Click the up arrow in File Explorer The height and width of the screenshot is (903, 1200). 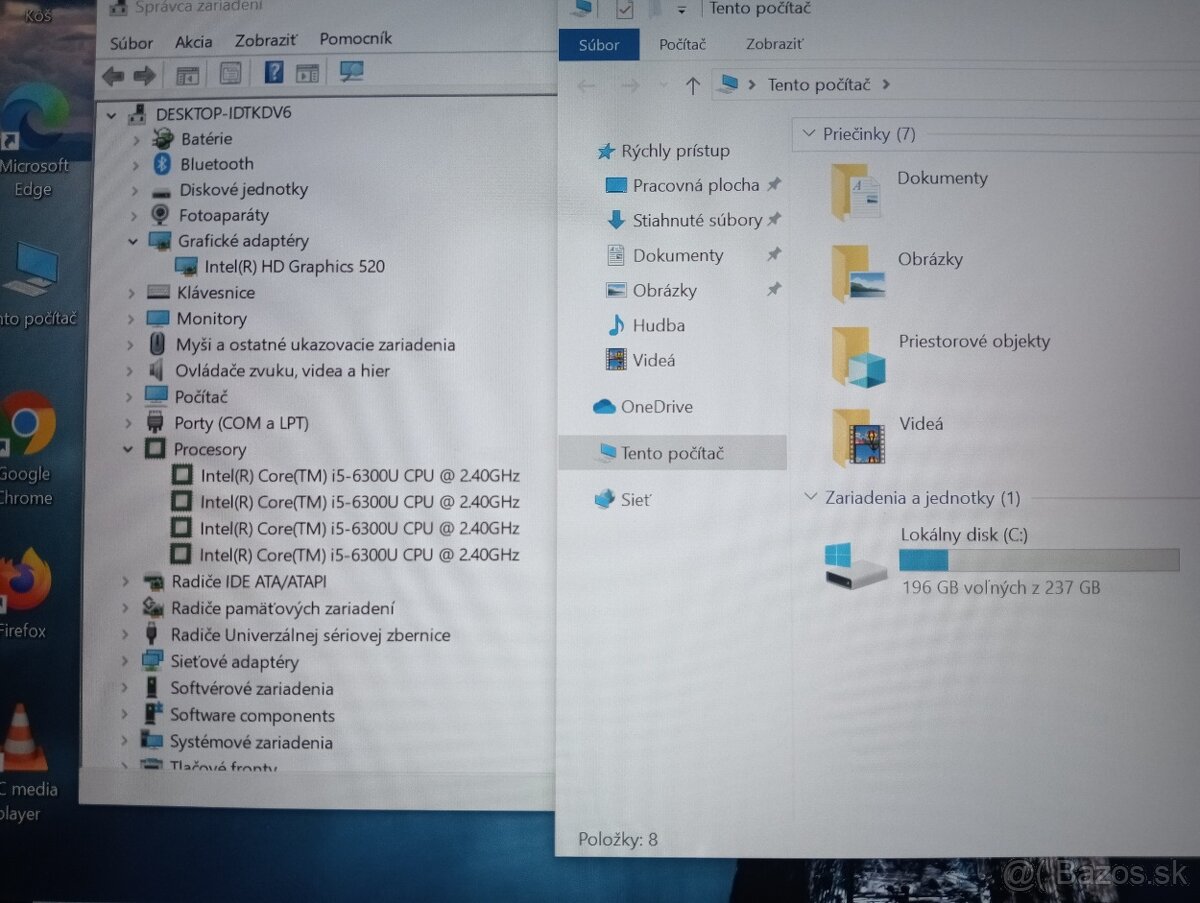pyautogui.click(x=692, y=85)
